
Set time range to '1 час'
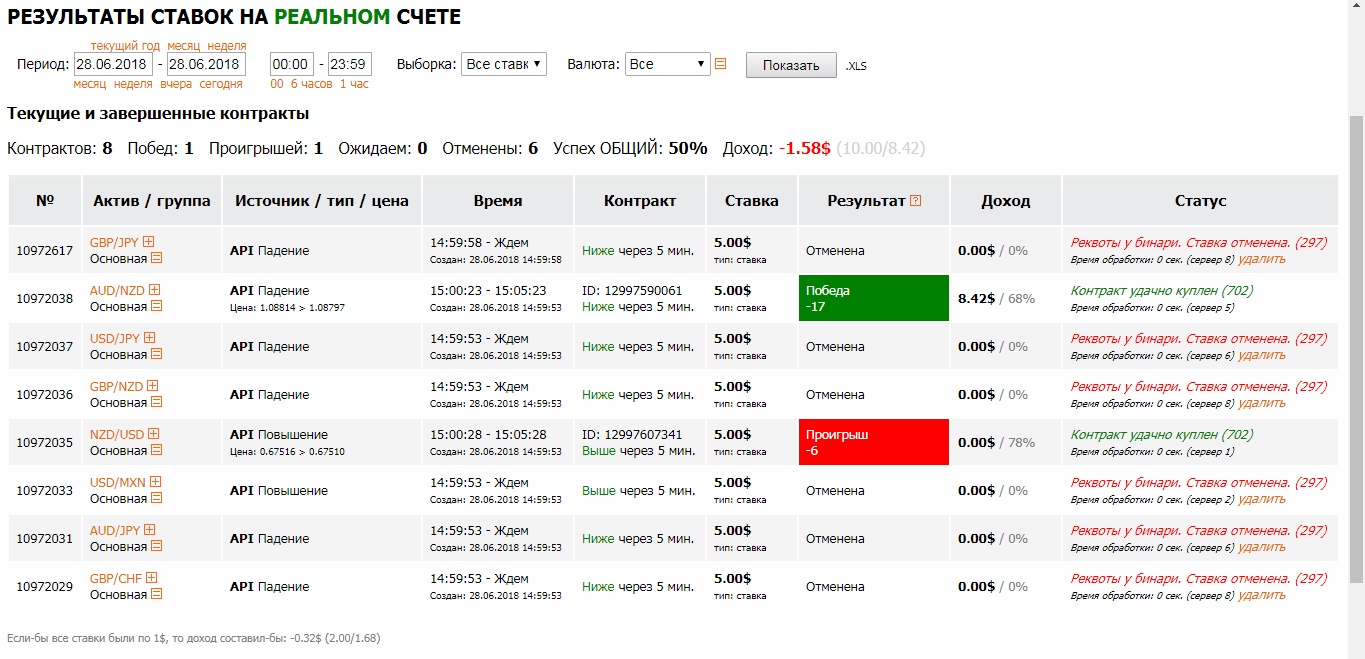point(354,84)
